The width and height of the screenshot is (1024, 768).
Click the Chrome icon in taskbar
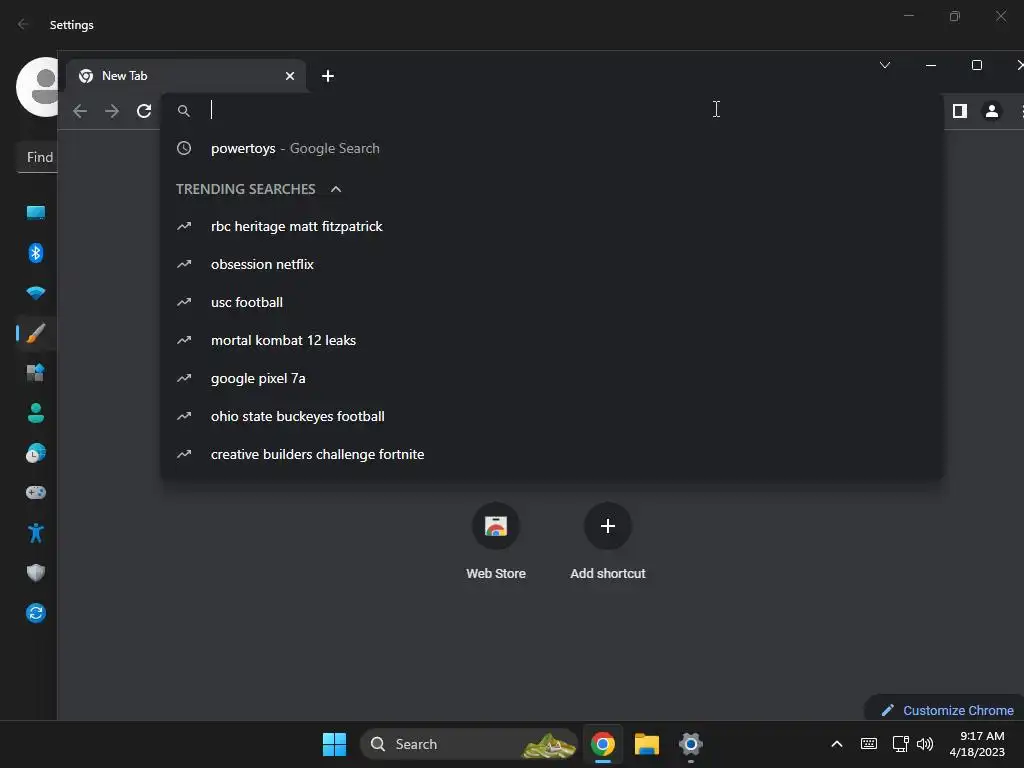click(603, 744)
